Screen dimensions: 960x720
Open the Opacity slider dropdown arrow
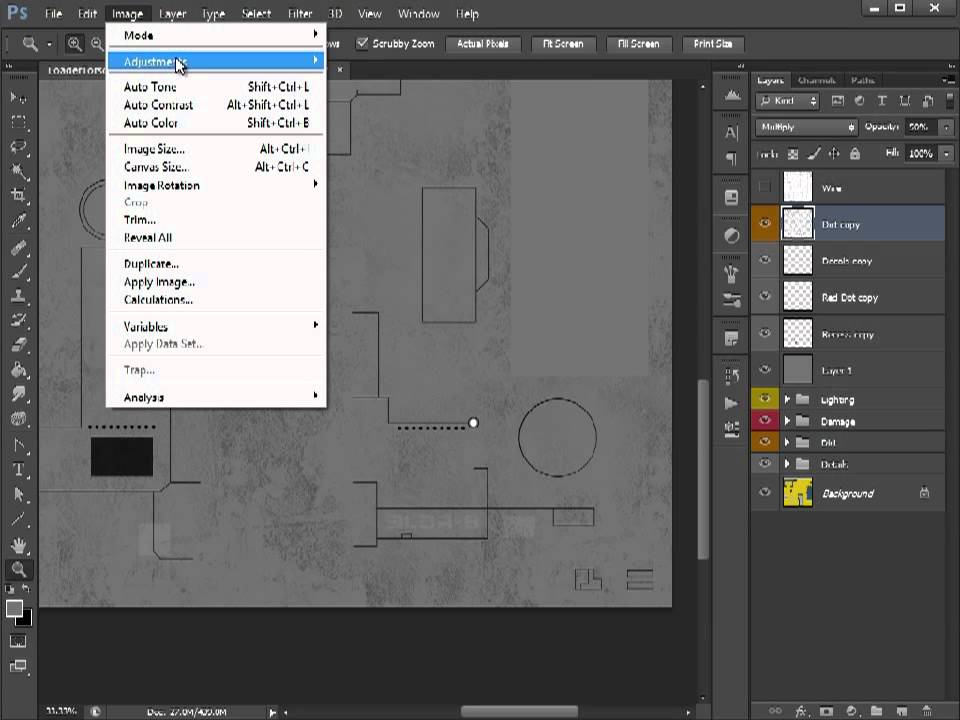point(947,127)
